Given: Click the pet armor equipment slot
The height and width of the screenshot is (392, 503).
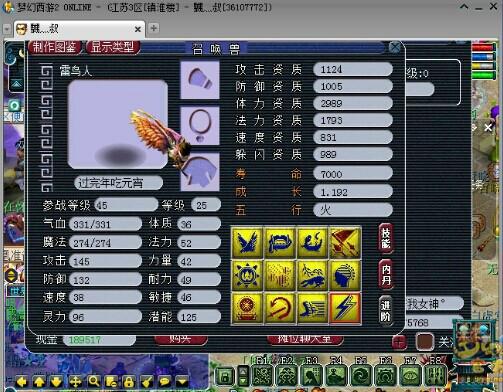Looking at the screenshot, I should tap(200, 172).
